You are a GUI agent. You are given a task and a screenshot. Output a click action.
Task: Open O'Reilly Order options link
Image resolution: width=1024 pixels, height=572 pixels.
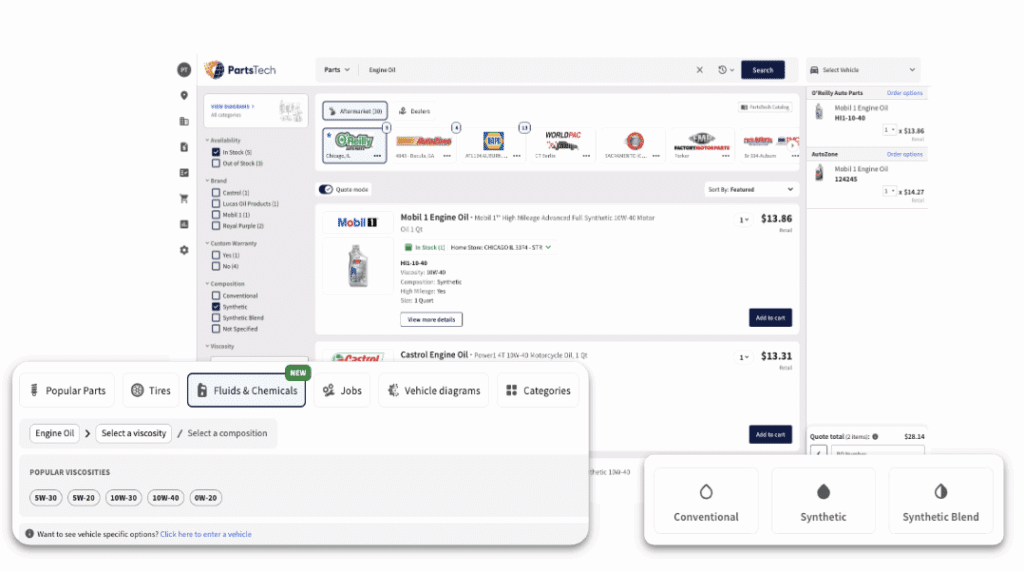coord(904,93)
